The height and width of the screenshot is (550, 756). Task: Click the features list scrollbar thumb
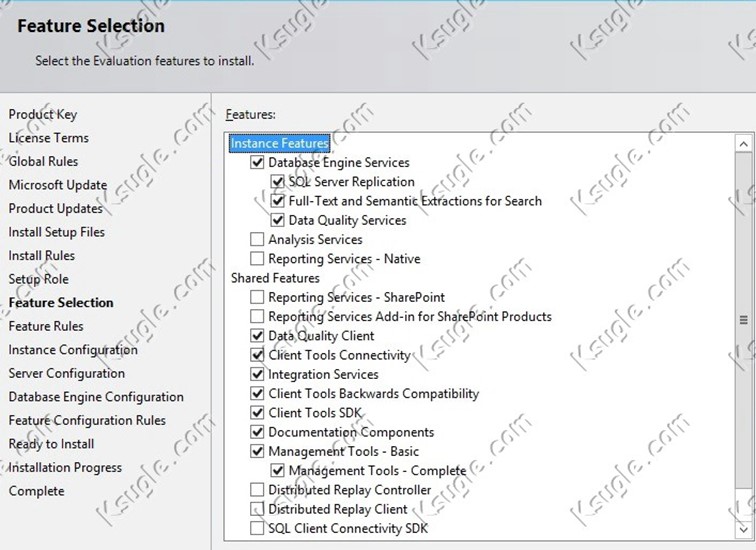[743, 320]
